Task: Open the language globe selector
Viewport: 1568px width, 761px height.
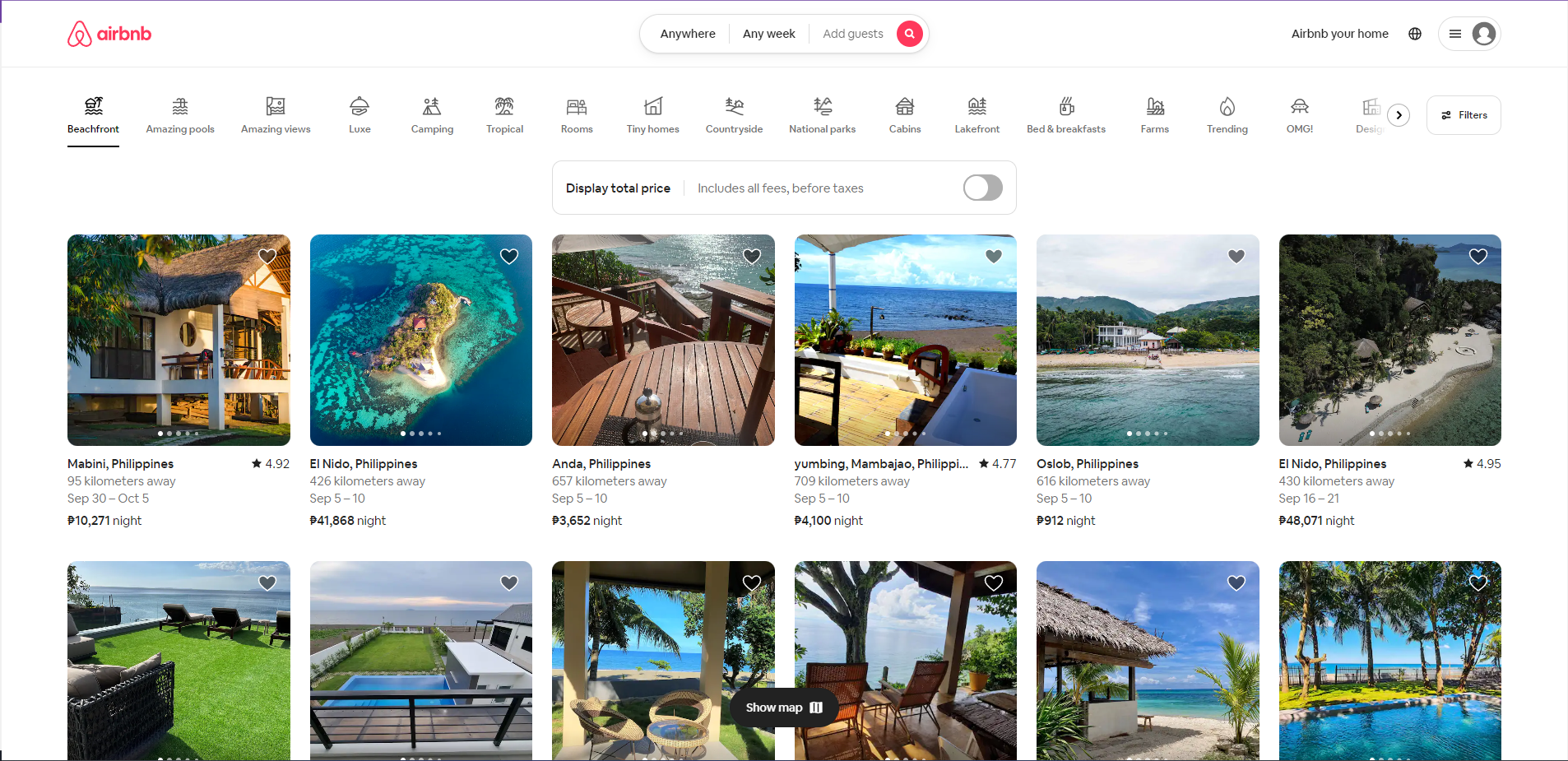Action: coord(1415,34)
